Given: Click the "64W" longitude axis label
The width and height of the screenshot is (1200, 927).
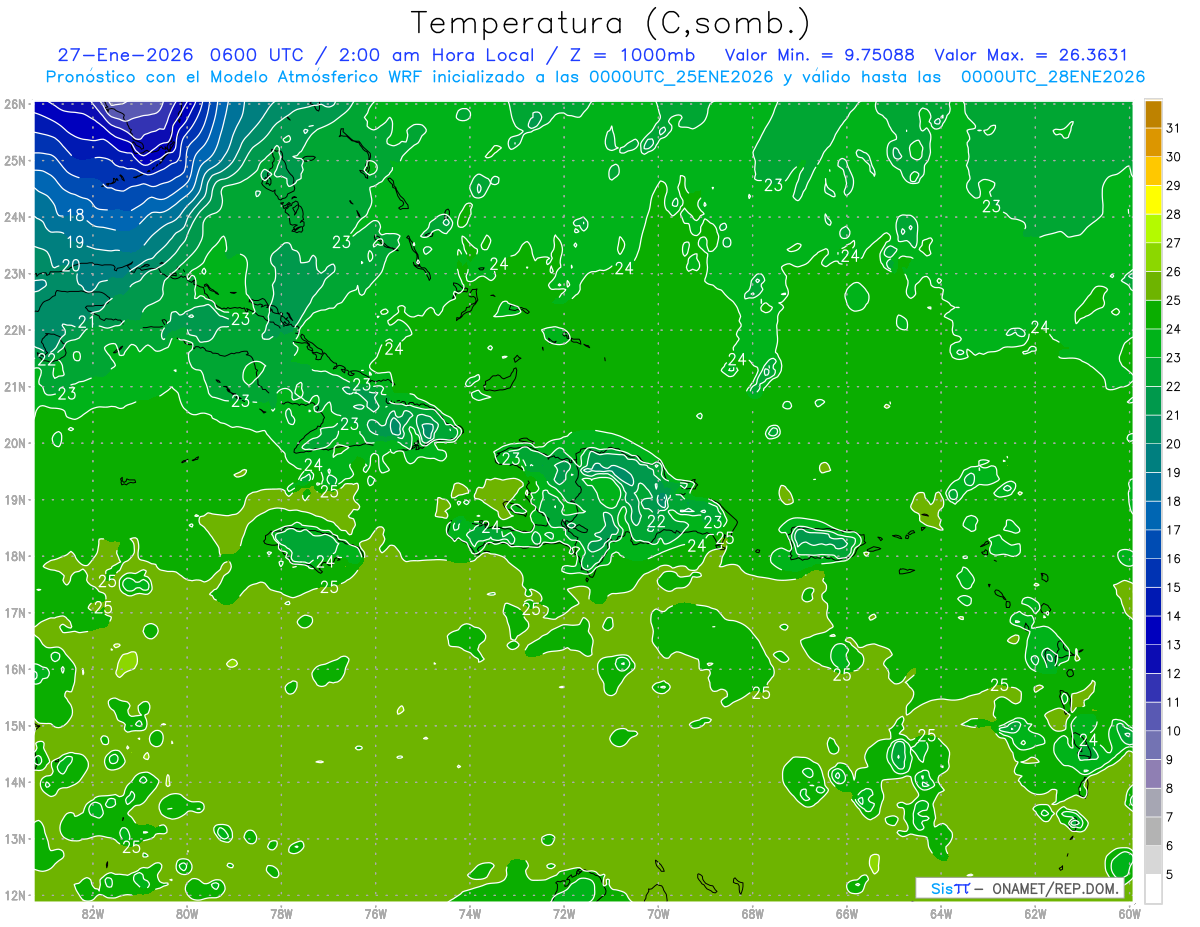Looking at the screenshot, I should click(941, 913).
